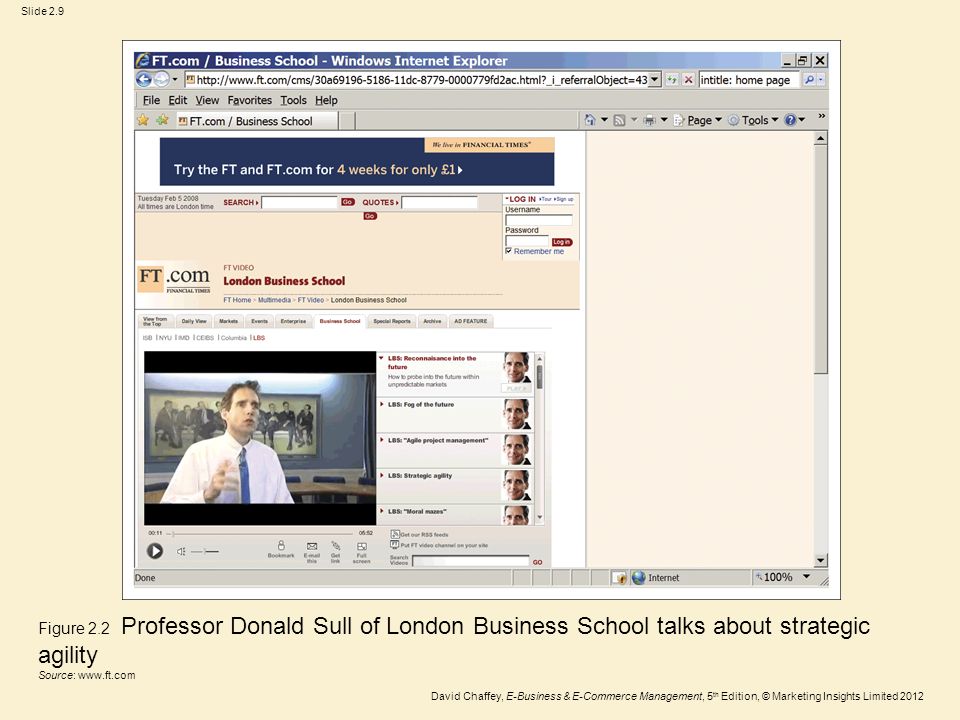Click the page scroll down arrow
Viewport: 960px width, 720px height.
coord(820,560)
